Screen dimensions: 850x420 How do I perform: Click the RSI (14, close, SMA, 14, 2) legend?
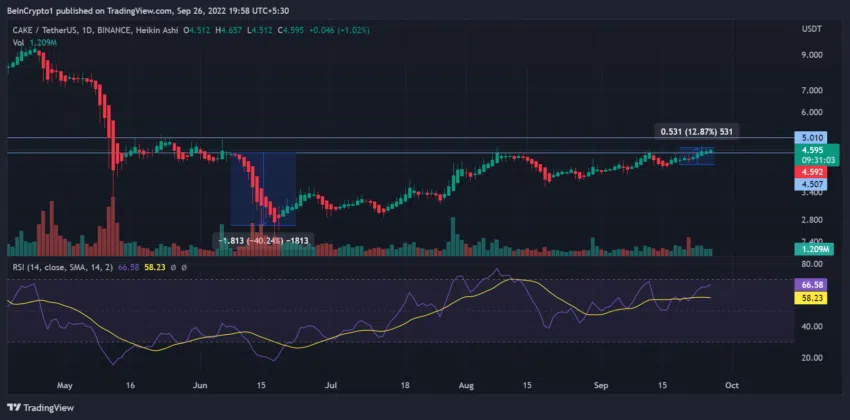pos(80,267)
